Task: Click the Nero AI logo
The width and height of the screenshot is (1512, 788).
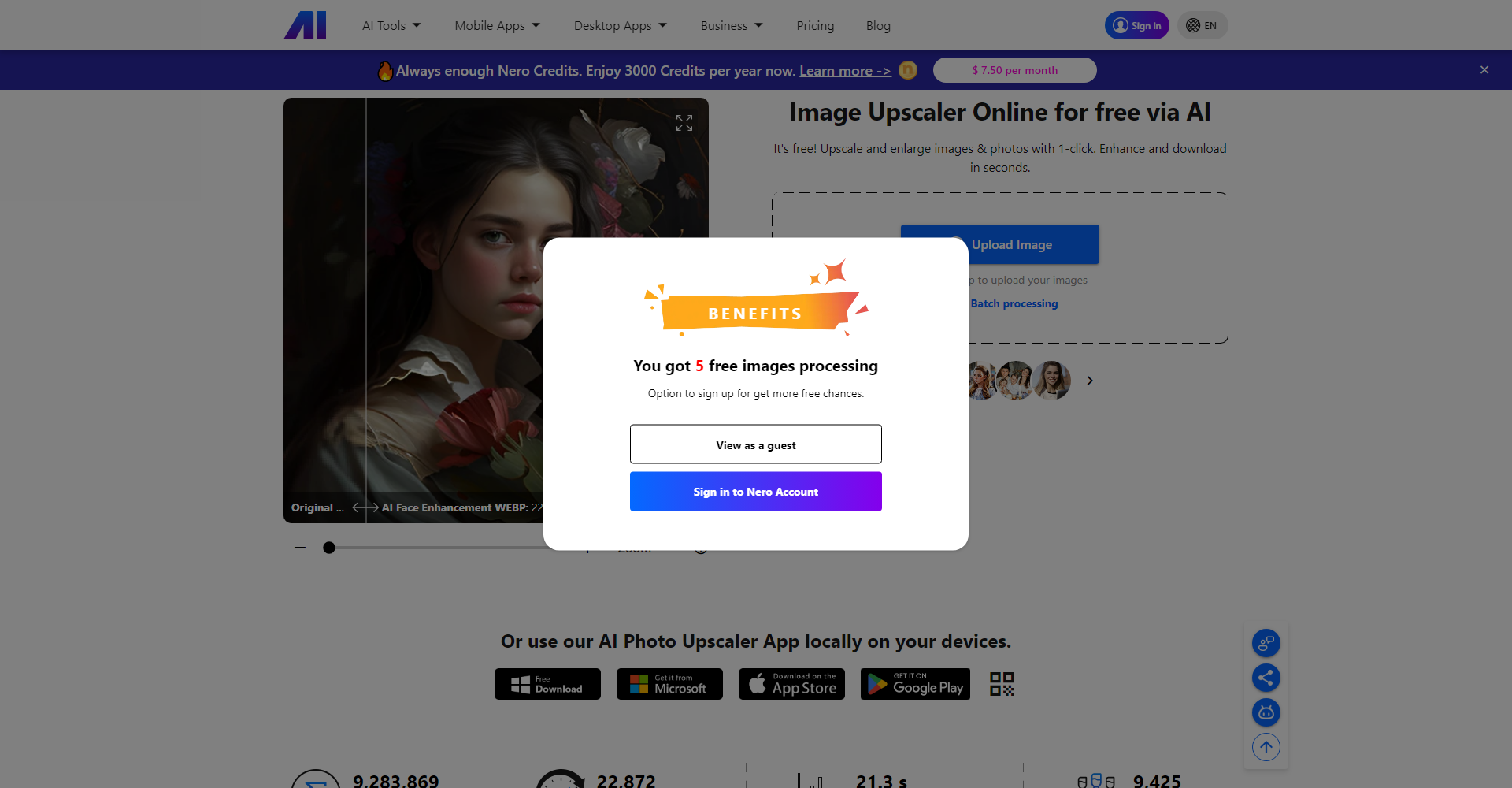Action: click(305, 24)
